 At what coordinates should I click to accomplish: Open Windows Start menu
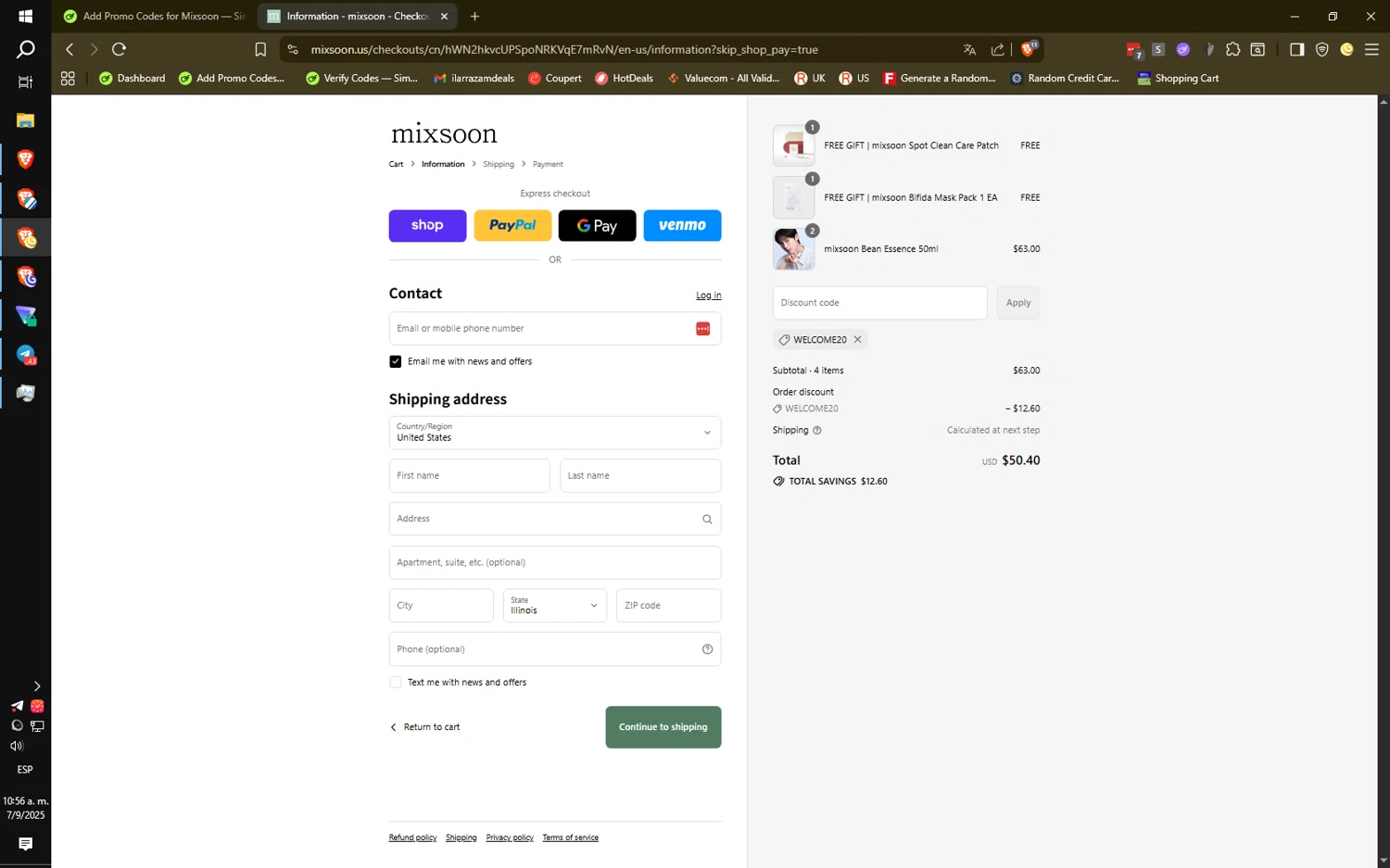click(25, 16)
